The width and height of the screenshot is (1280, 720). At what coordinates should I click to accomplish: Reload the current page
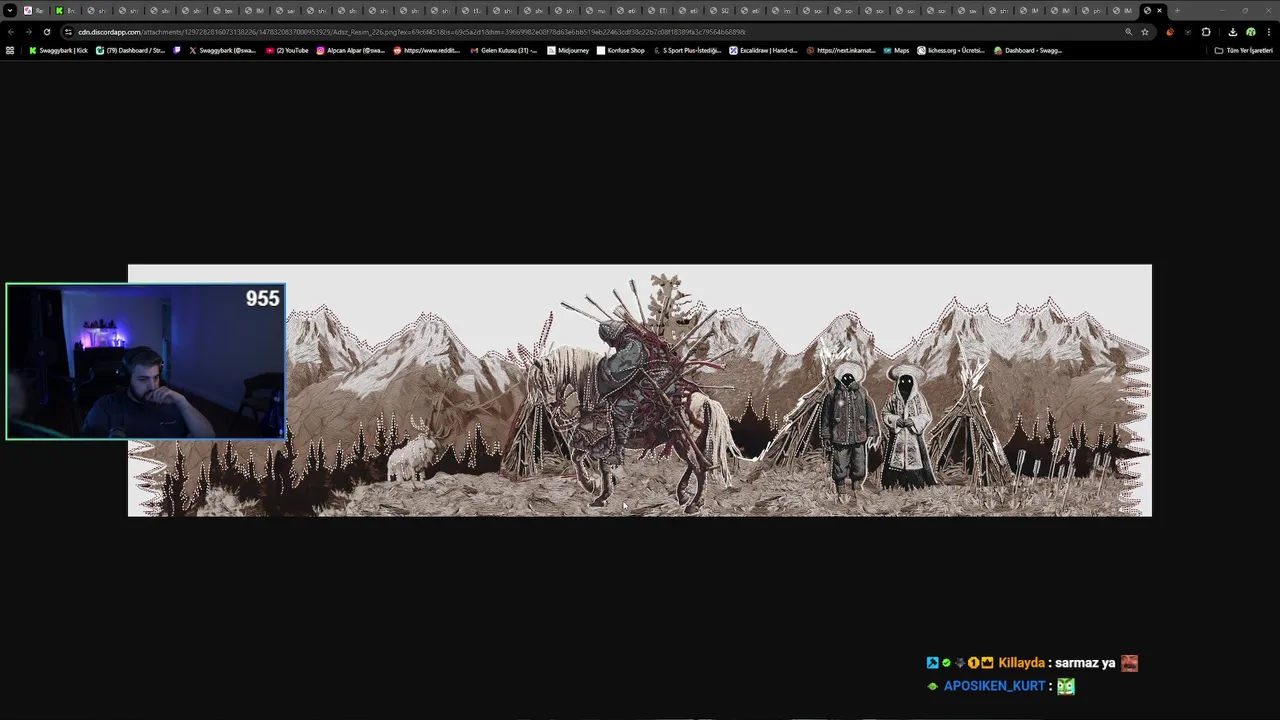coord(46,32)
